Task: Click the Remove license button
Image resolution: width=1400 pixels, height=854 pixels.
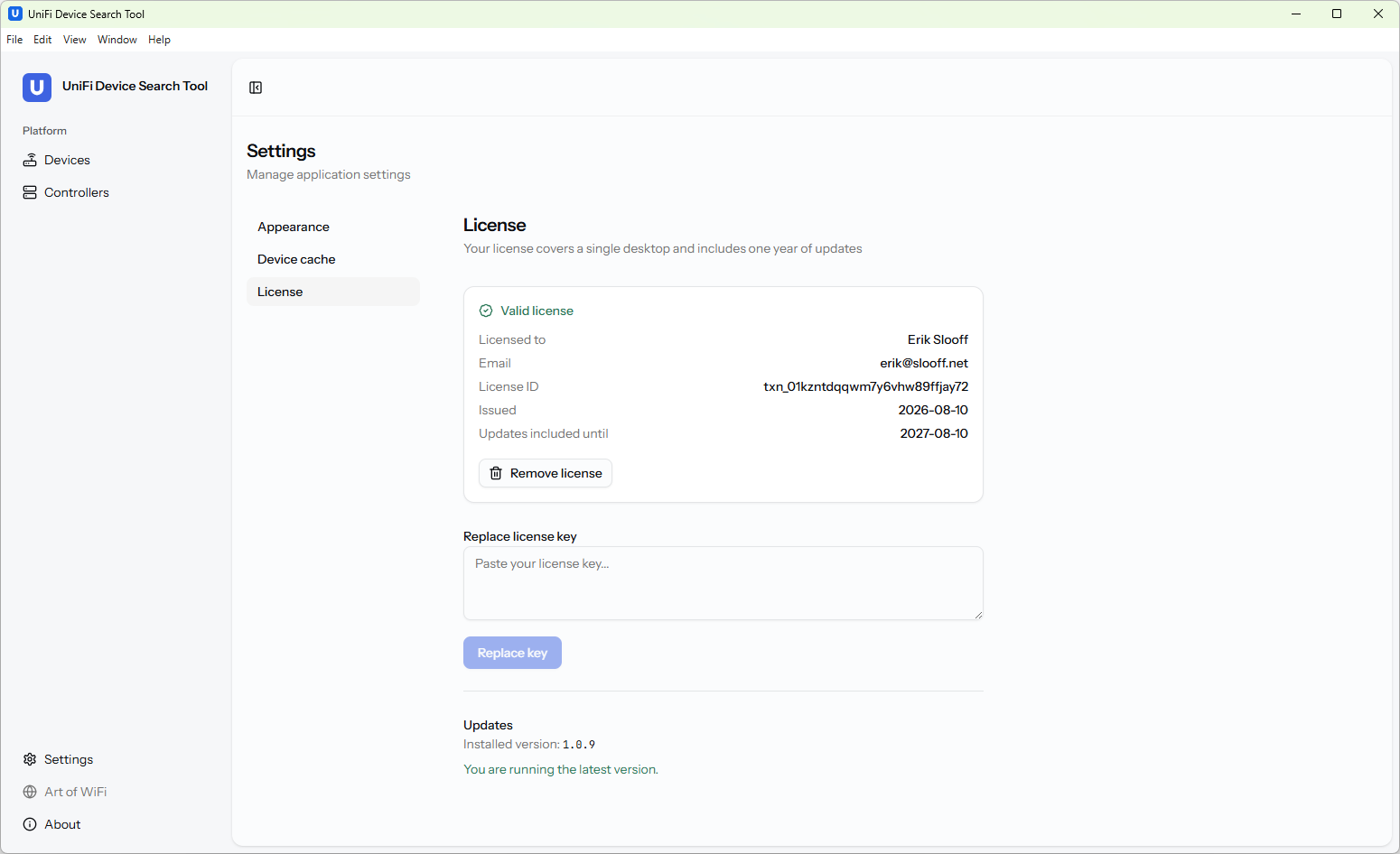Action: click(x=546, y=473)
